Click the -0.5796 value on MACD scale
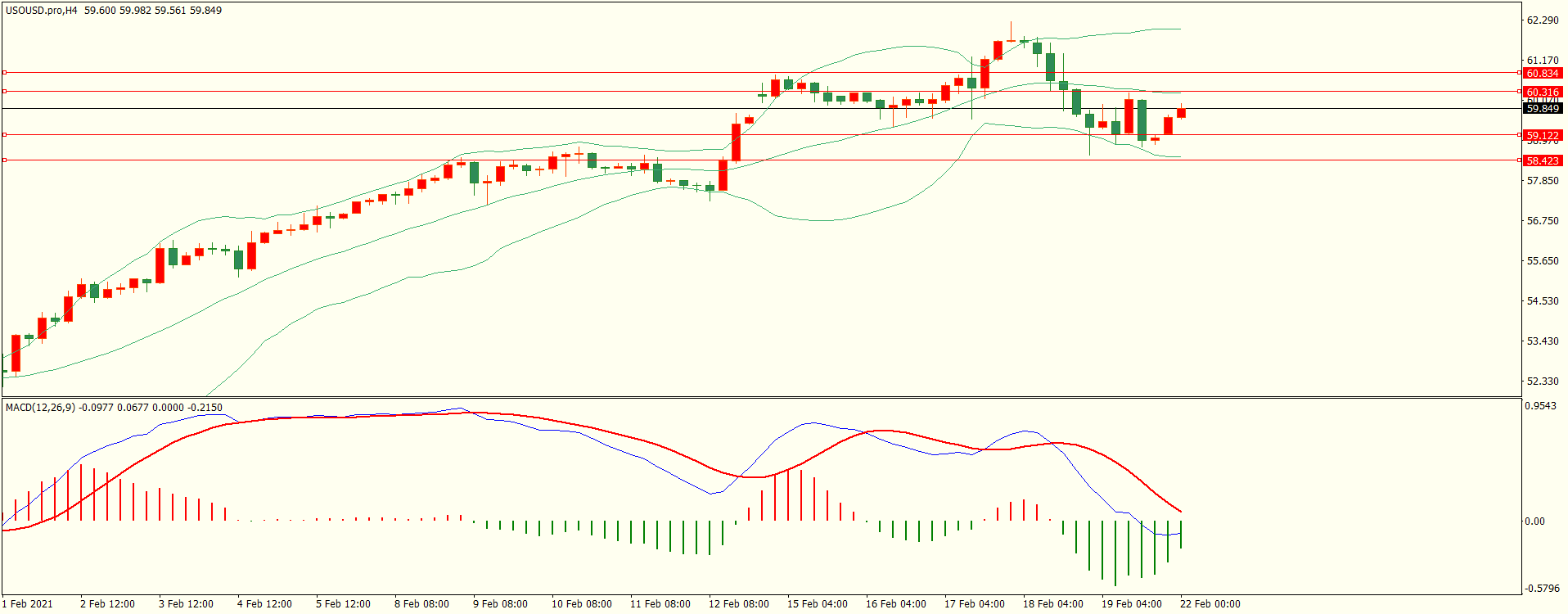 (1541, 589)
